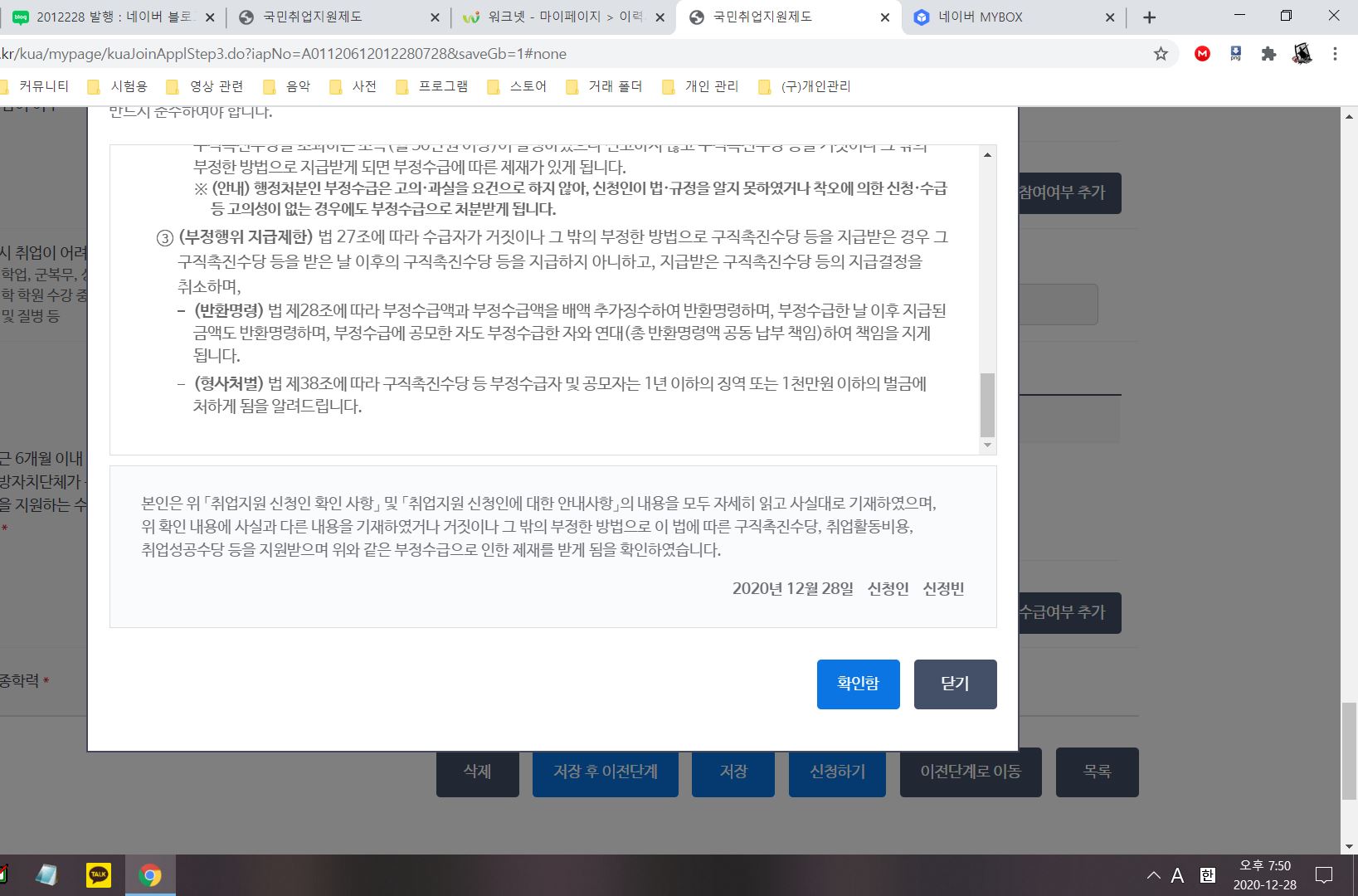Click the page vertical scrollbar thumb
1358x896 pixels.
[x=1350, y=751]
